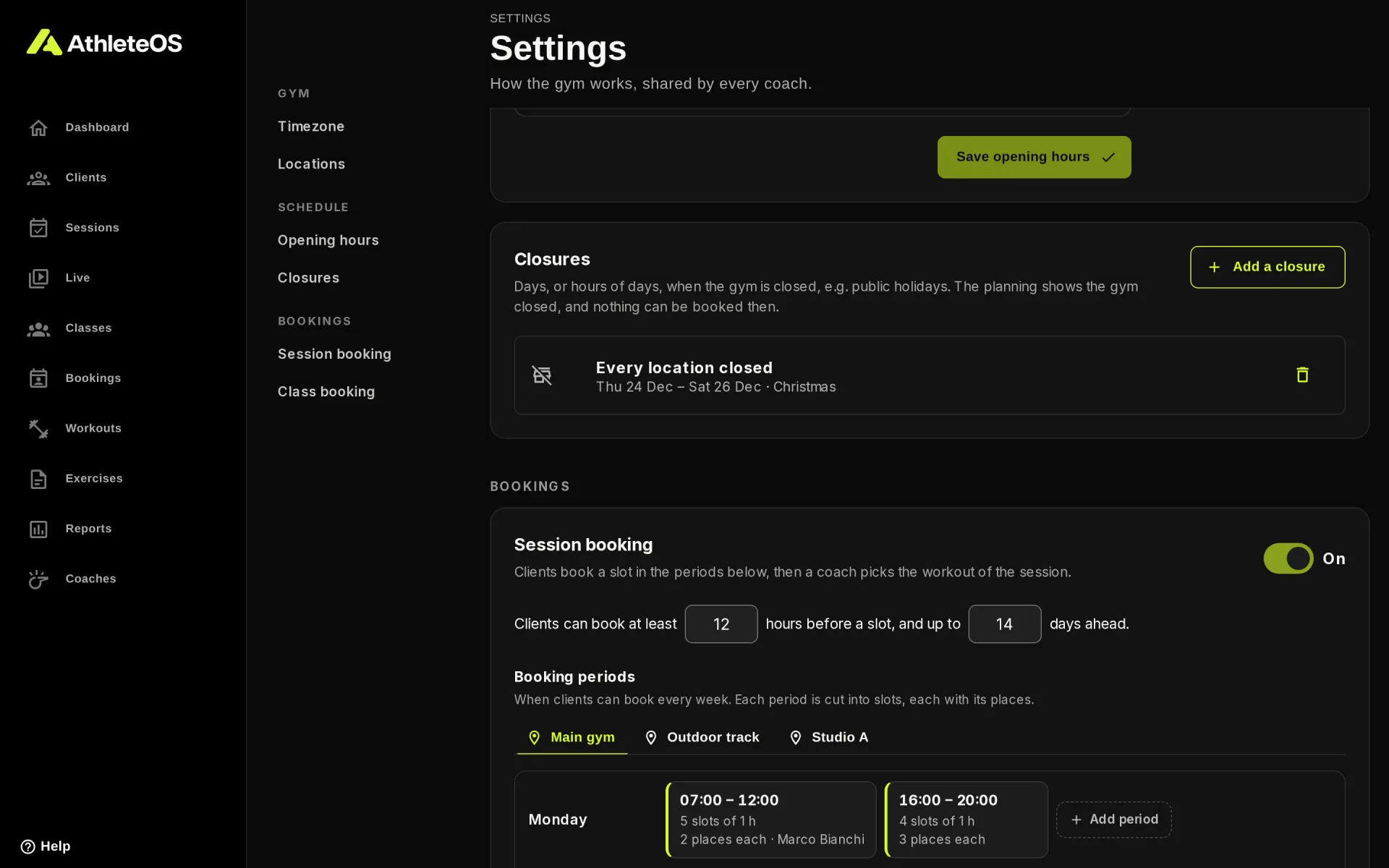This screenshot has width=1389, height=868.
Task: Edit days ahead booking field
Action: (x=1005, y=624)
